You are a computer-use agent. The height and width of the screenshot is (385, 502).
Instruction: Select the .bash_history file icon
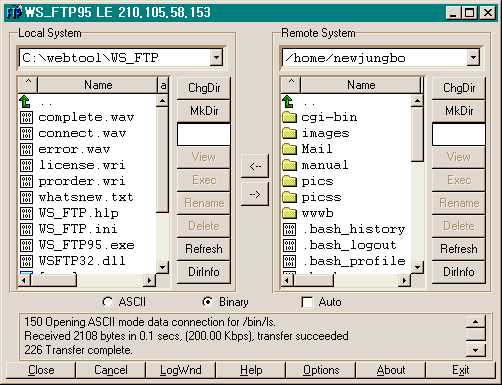point(289,229)
